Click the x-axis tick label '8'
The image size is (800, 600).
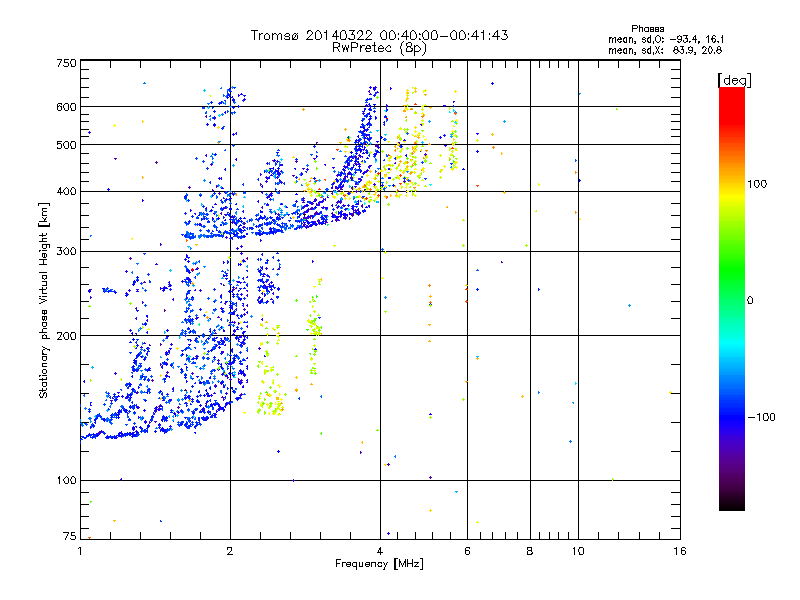click(x=530, y=551)
